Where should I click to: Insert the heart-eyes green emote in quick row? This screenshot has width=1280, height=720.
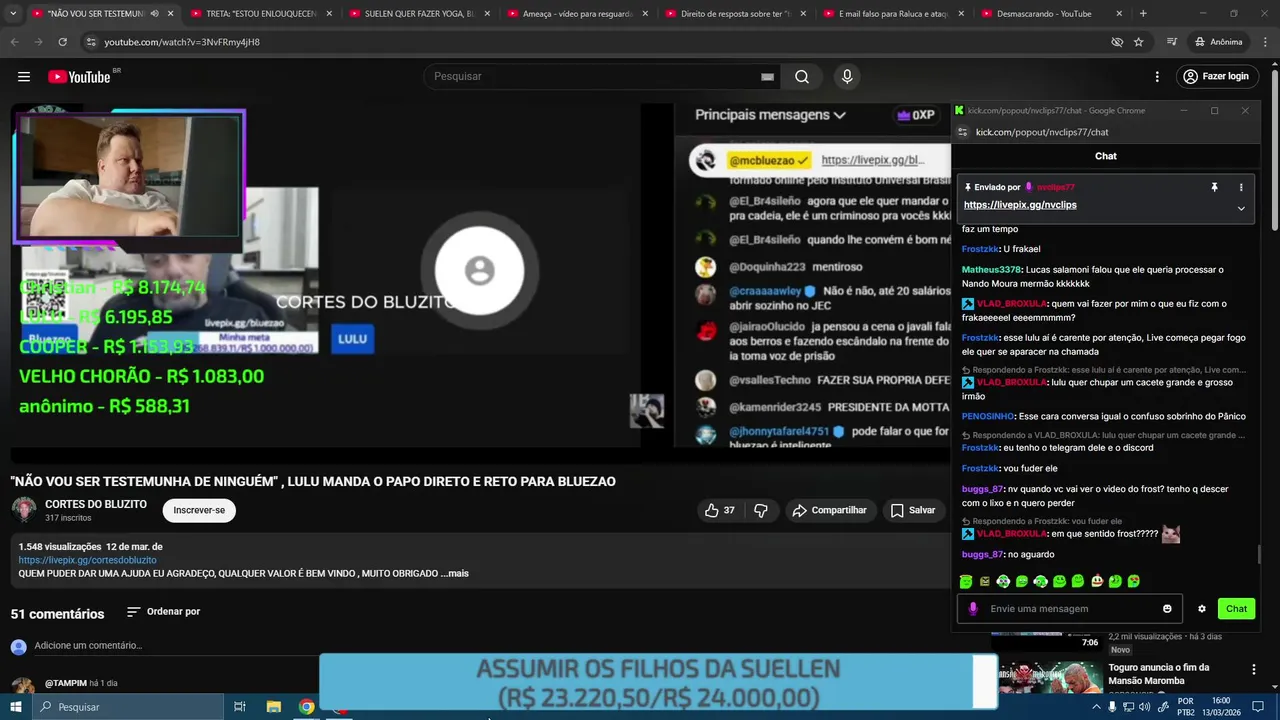[x=1134, y=581]
